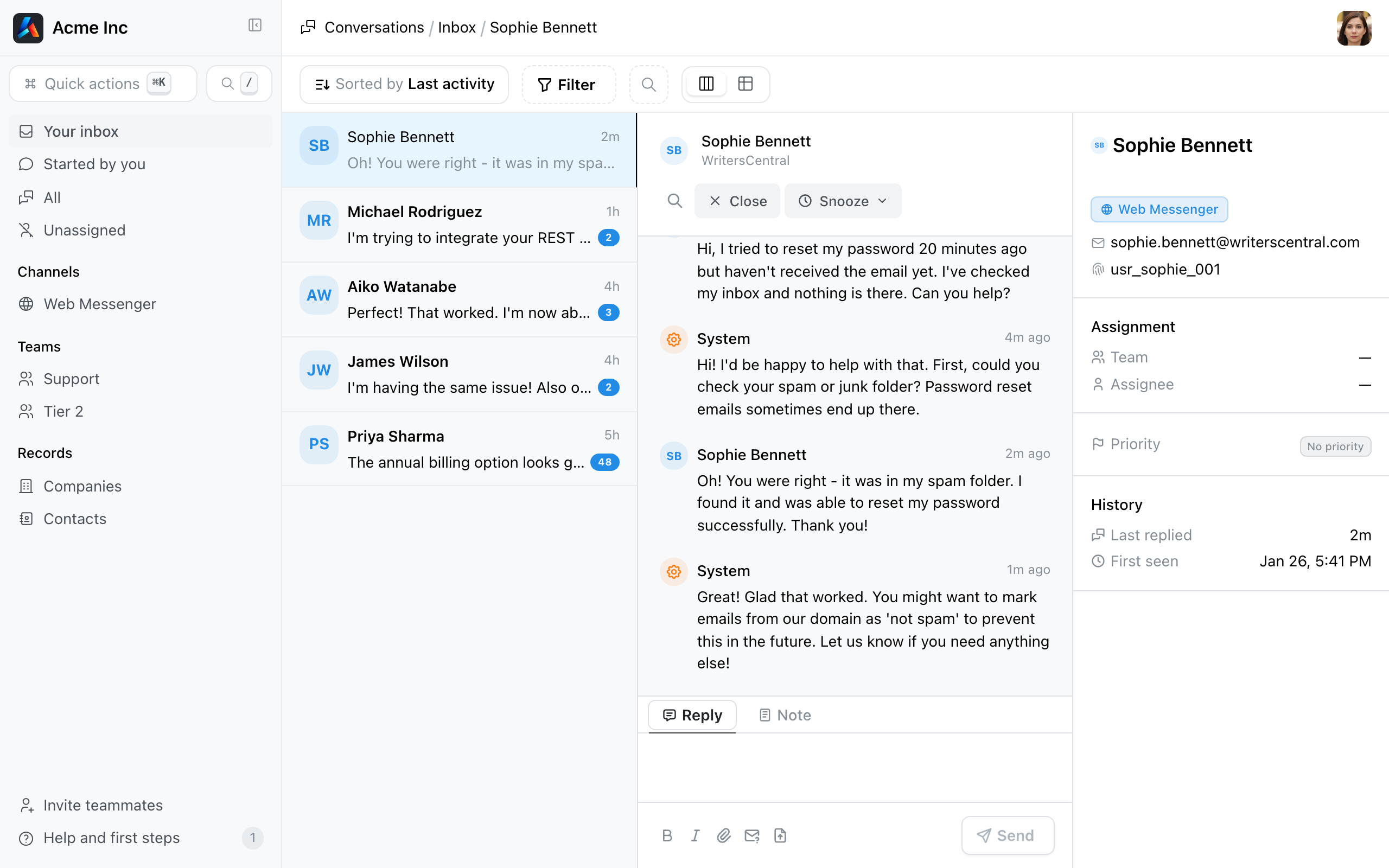The image size is (1389, 868).
Task: Open Started by you conversations
Action: click(141, 164)
